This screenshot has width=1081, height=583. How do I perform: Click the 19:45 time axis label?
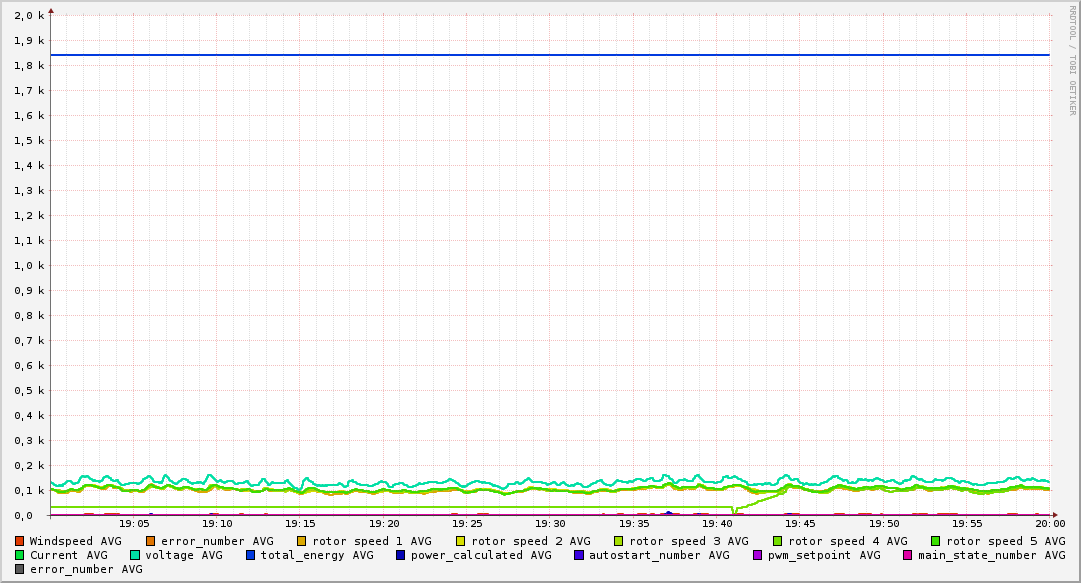tap(800, 524)
